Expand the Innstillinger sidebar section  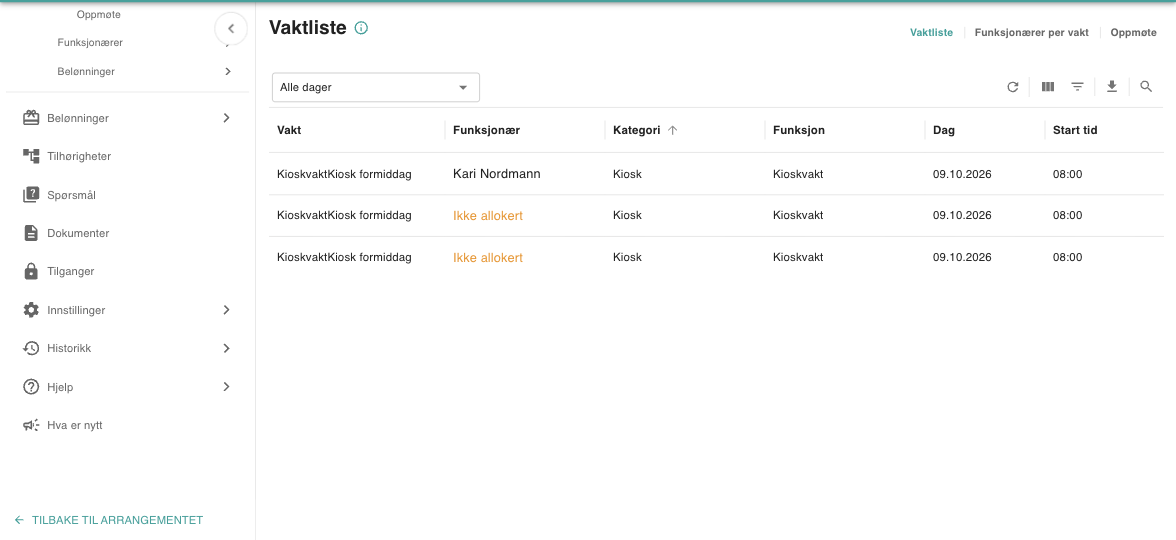(x=128, y=310)
